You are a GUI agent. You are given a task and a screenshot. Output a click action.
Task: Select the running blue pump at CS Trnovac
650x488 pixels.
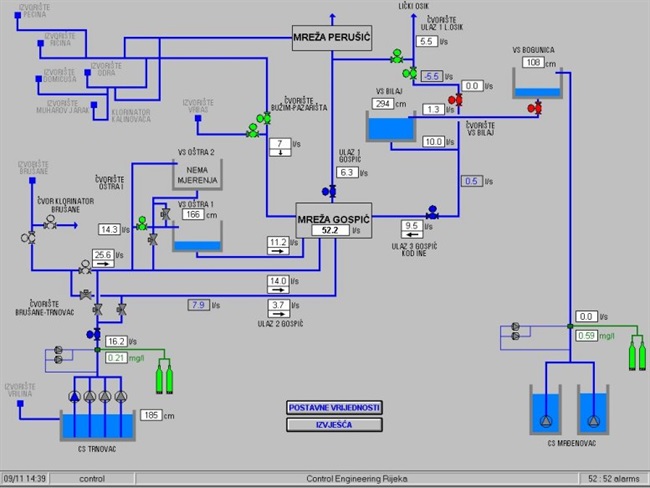coord(74,397)
